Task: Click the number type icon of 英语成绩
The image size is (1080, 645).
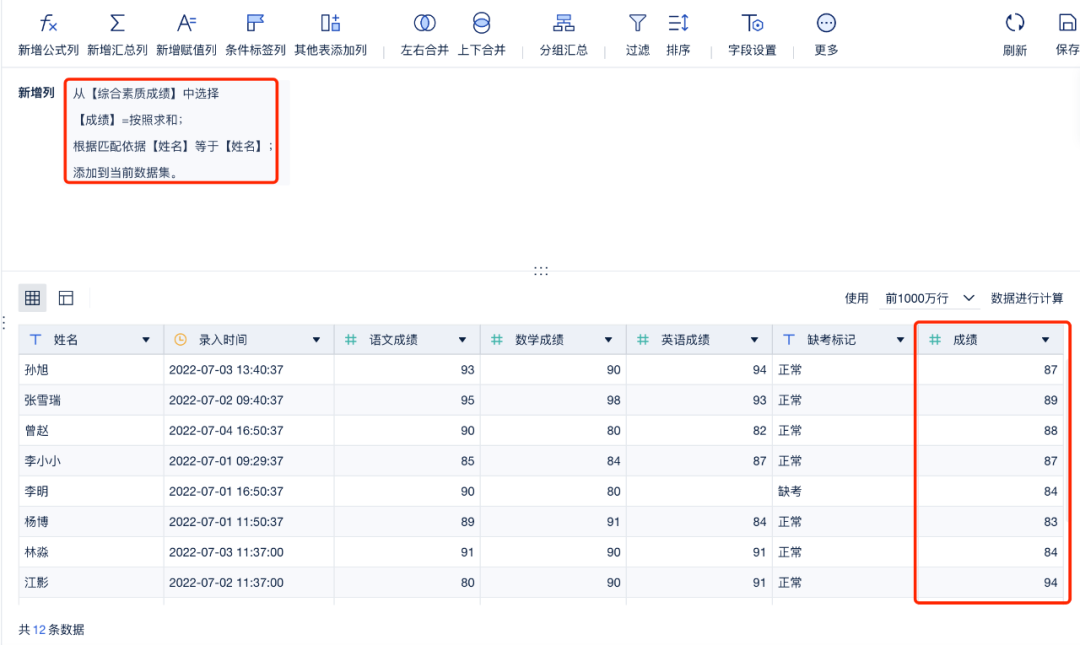Action: click(643, 340)
